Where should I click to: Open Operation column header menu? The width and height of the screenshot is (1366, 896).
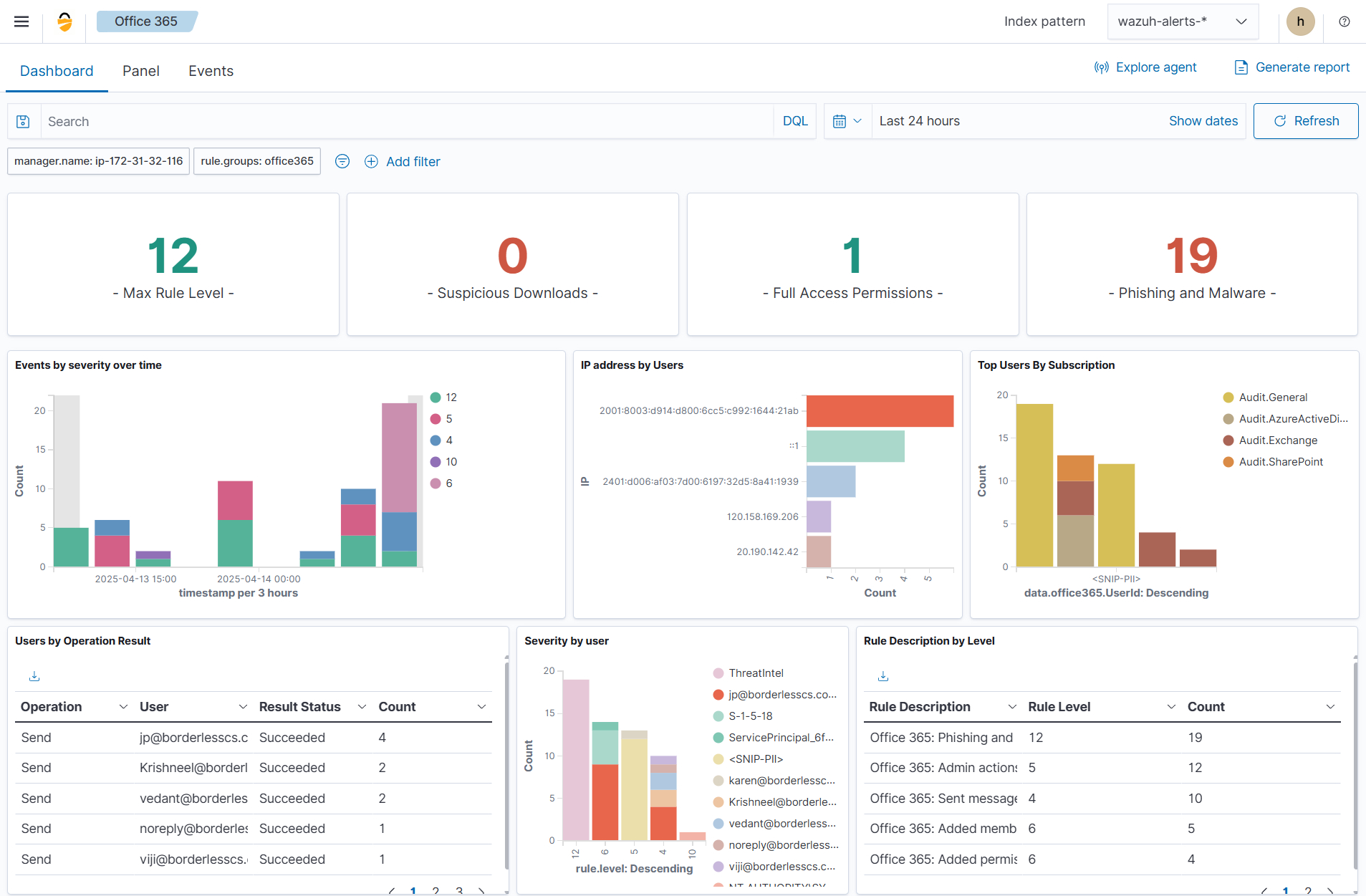[123, 707]
